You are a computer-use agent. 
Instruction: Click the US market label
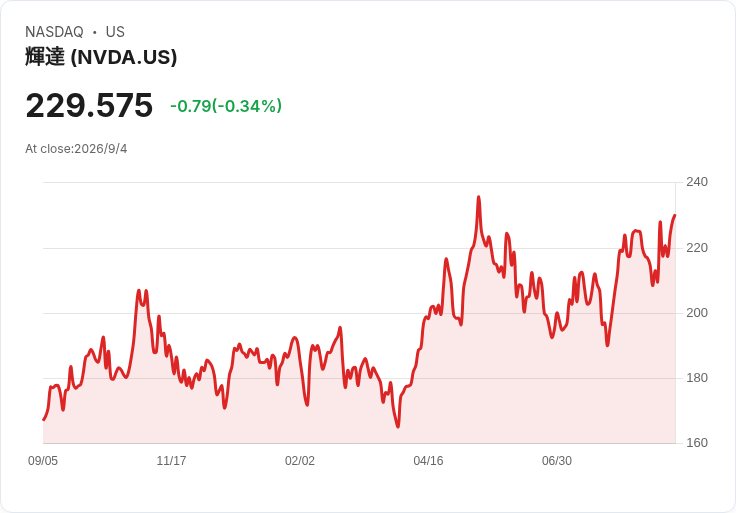115,32
